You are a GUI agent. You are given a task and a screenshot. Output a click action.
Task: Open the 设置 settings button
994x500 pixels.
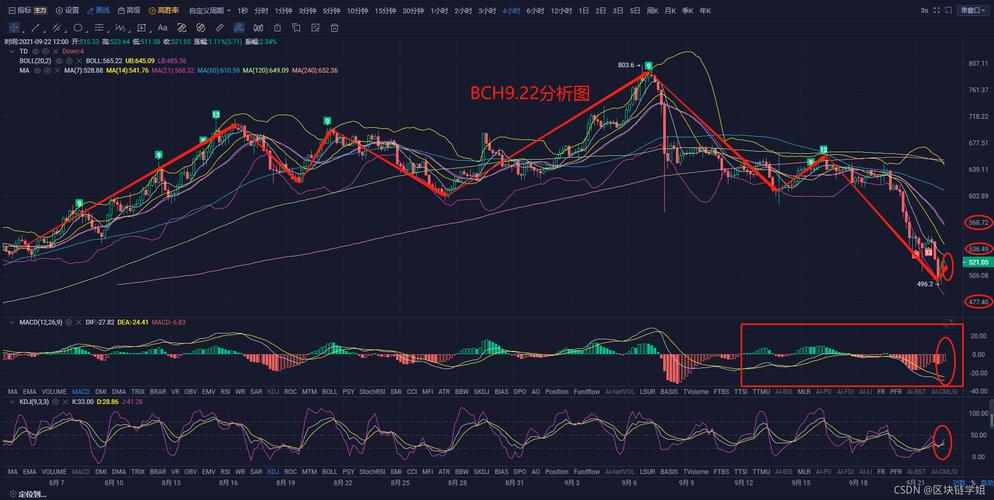[67, 11]
